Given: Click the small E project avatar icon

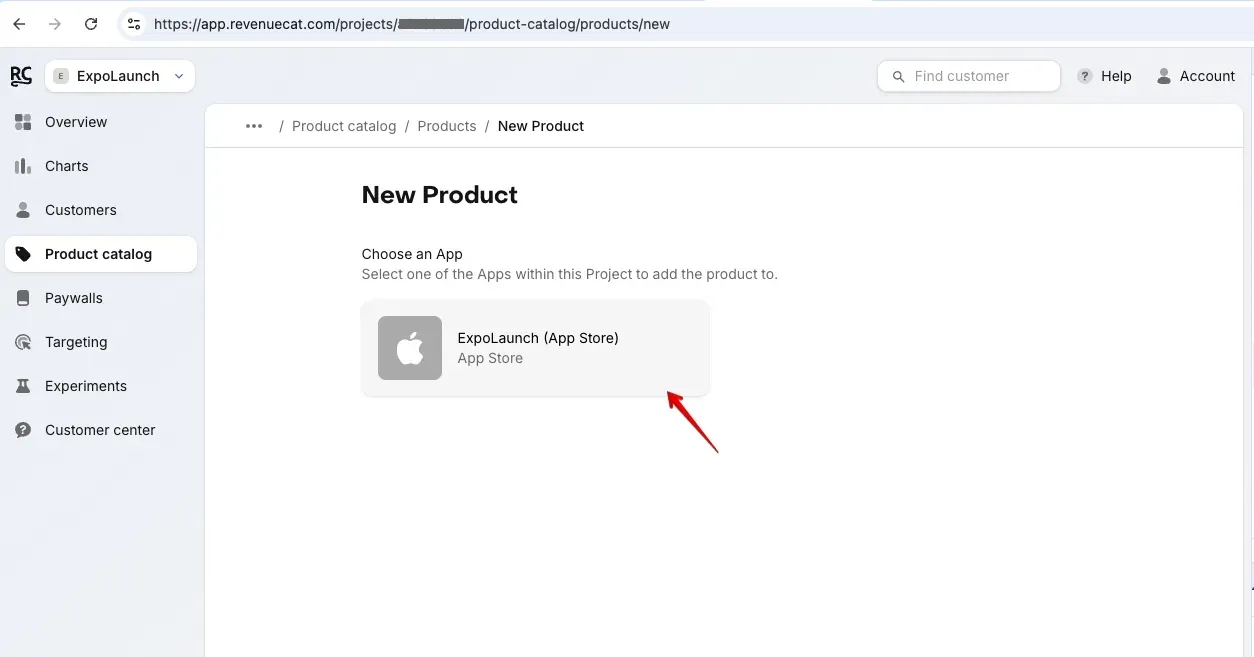Looking at the screenshot, I should (61, 76).
